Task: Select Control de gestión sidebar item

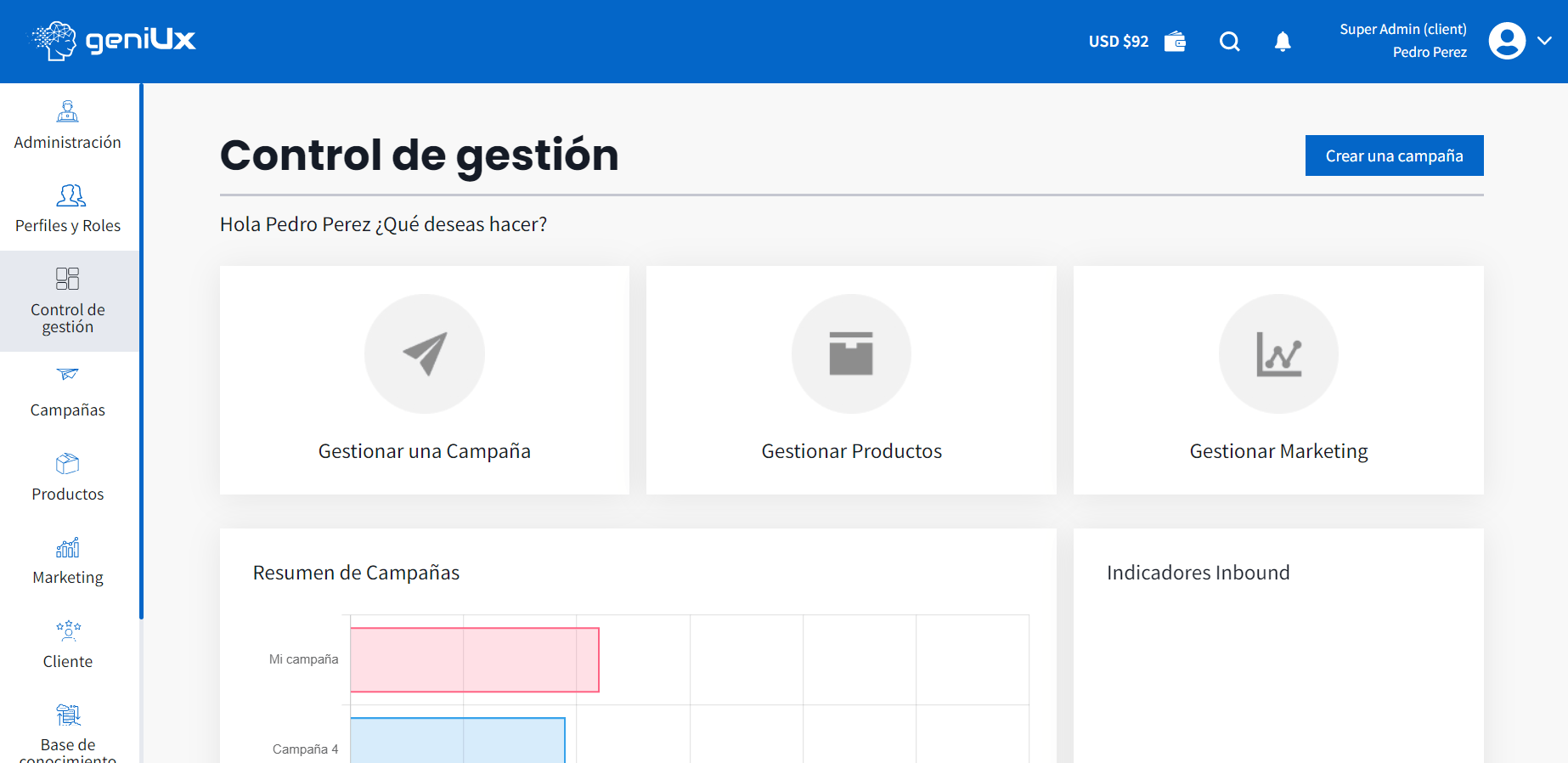Action: [x=68, y=301]
